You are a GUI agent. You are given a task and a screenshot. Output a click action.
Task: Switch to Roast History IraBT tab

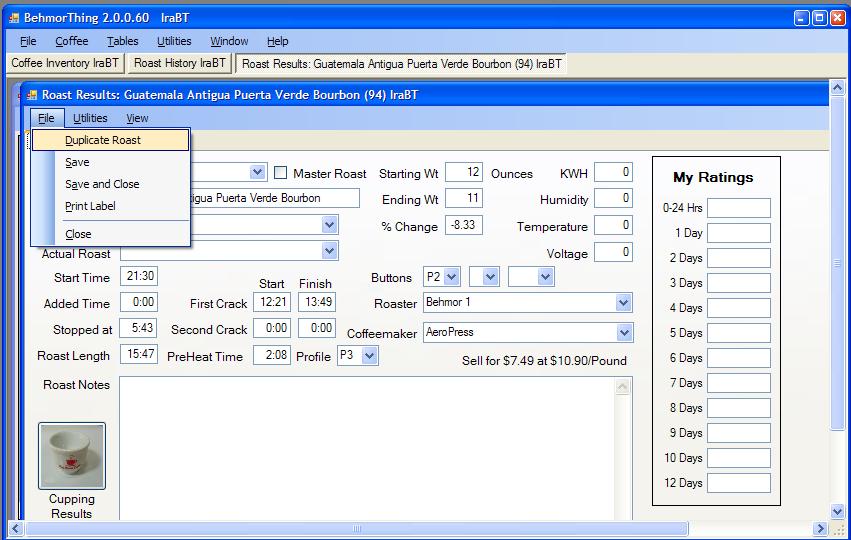(x=180, y=63)
